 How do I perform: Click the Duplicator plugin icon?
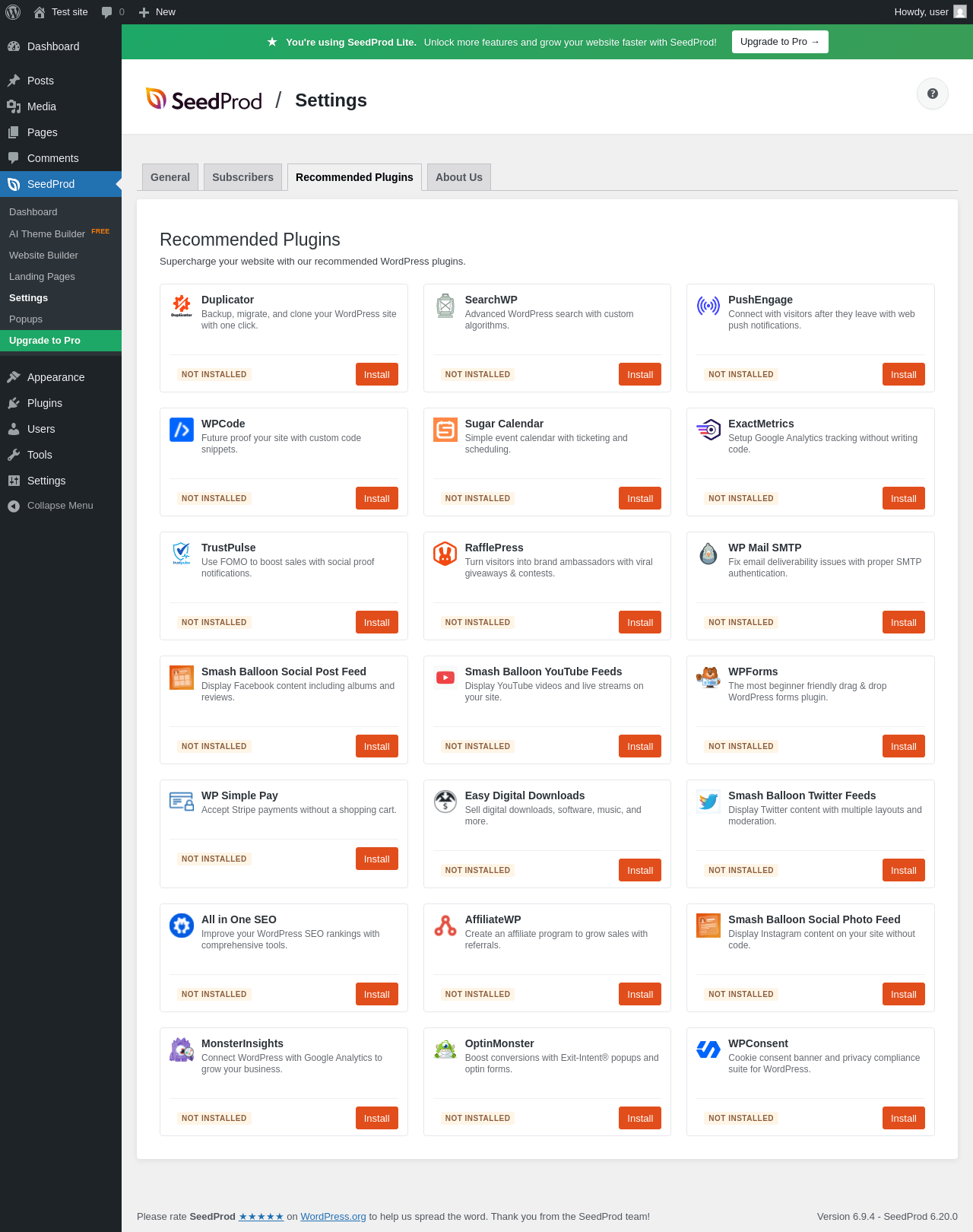tap(182, 306)
